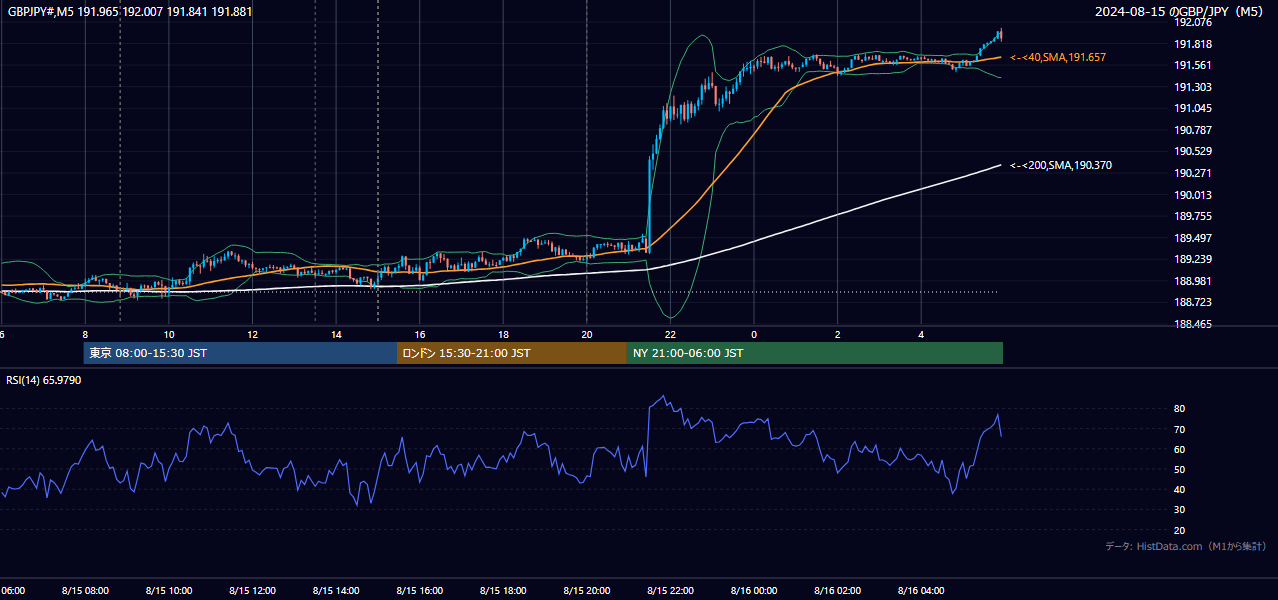Click the RSI(14) 65.9790 indicator label
Screen dimensions: 1278x600
pyautogui.click(x=44, y=380)
